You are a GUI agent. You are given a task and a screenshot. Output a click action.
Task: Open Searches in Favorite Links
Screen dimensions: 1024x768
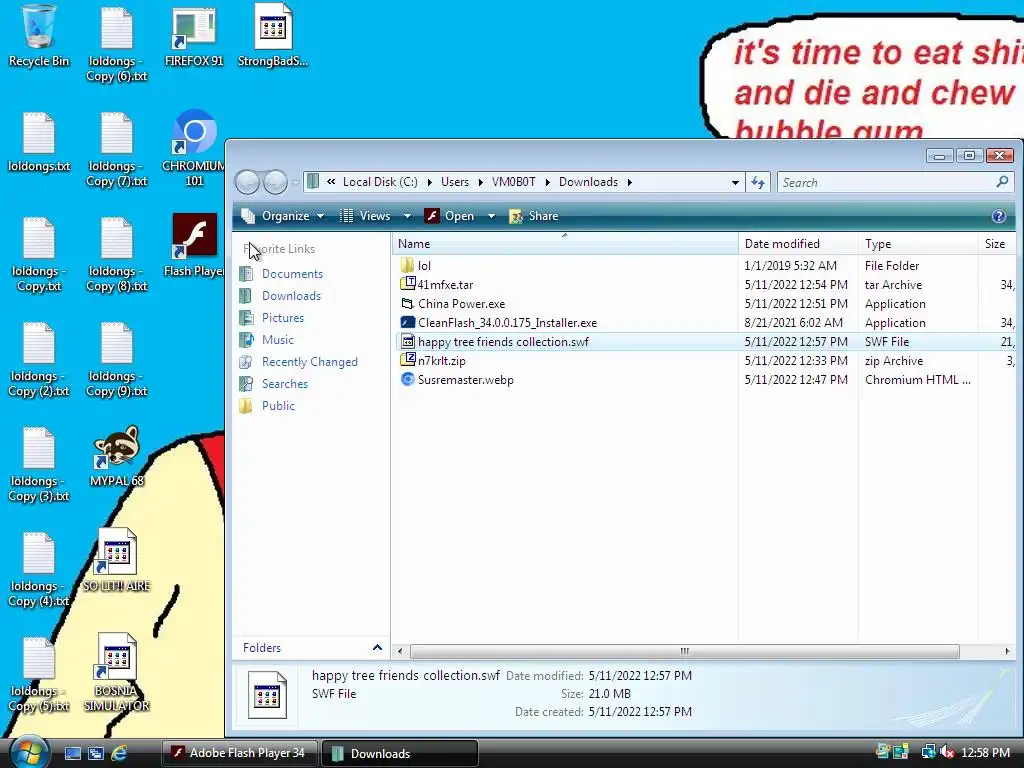pyautogui.click(x=285, y=384)
